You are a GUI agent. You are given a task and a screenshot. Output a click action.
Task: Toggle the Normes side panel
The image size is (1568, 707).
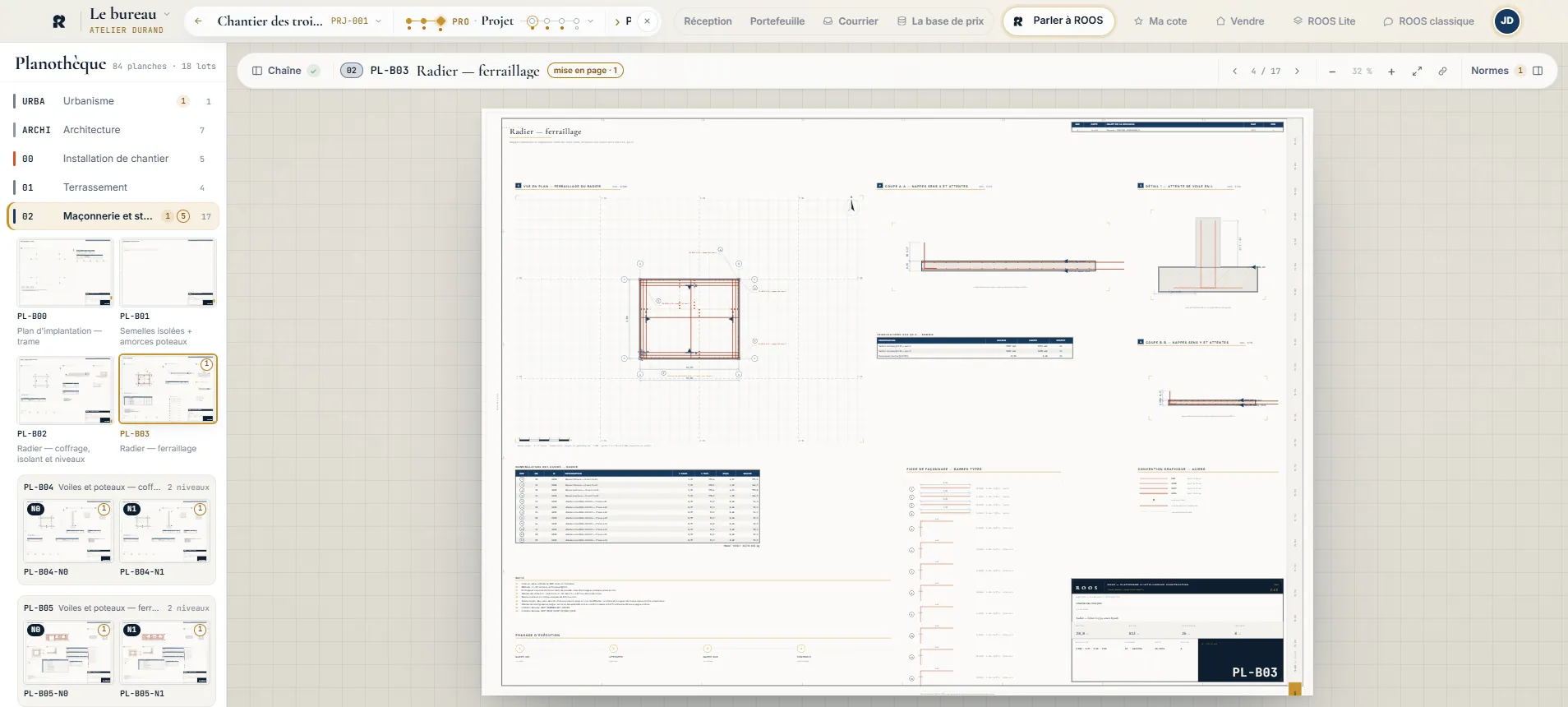pos(1506,71)
